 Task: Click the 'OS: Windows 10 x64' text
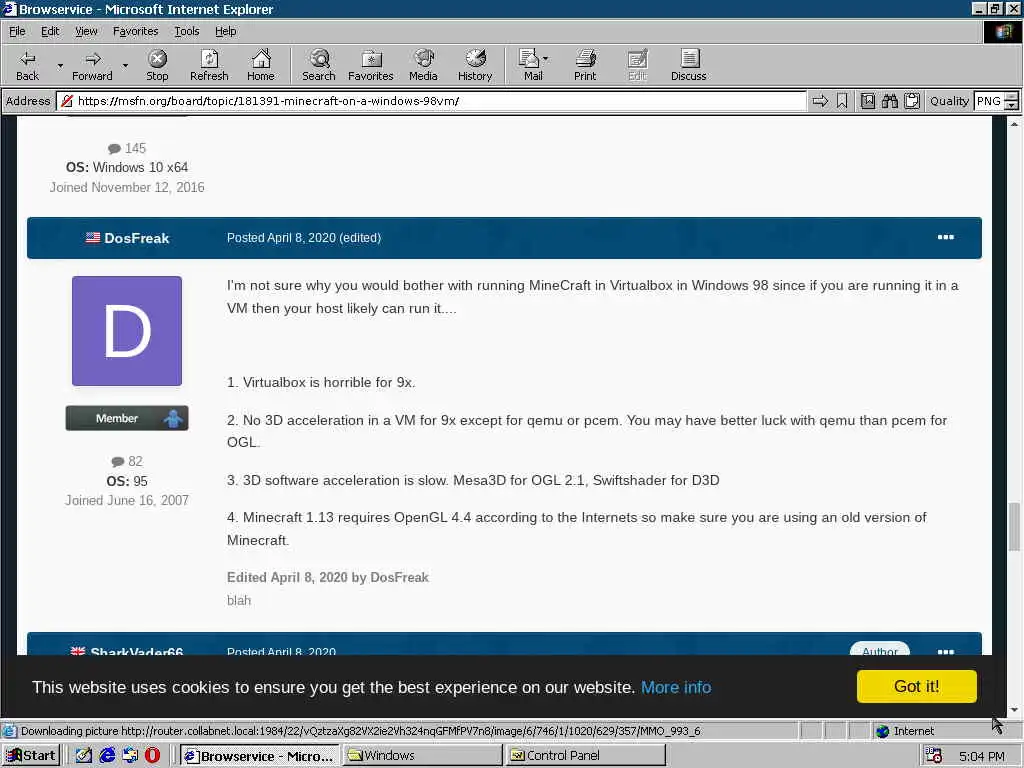point(127,167)
